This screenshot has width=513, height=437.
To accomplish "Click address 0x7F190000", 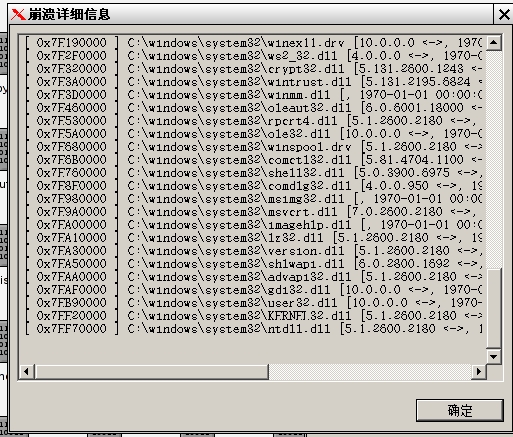I will tap(71, 43).
